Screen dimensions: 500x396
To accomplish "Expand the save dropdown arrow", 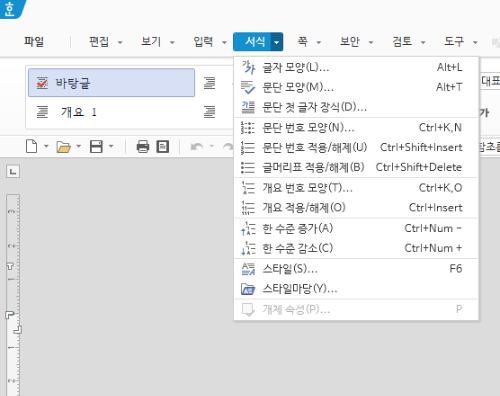I will pos(111,146).
